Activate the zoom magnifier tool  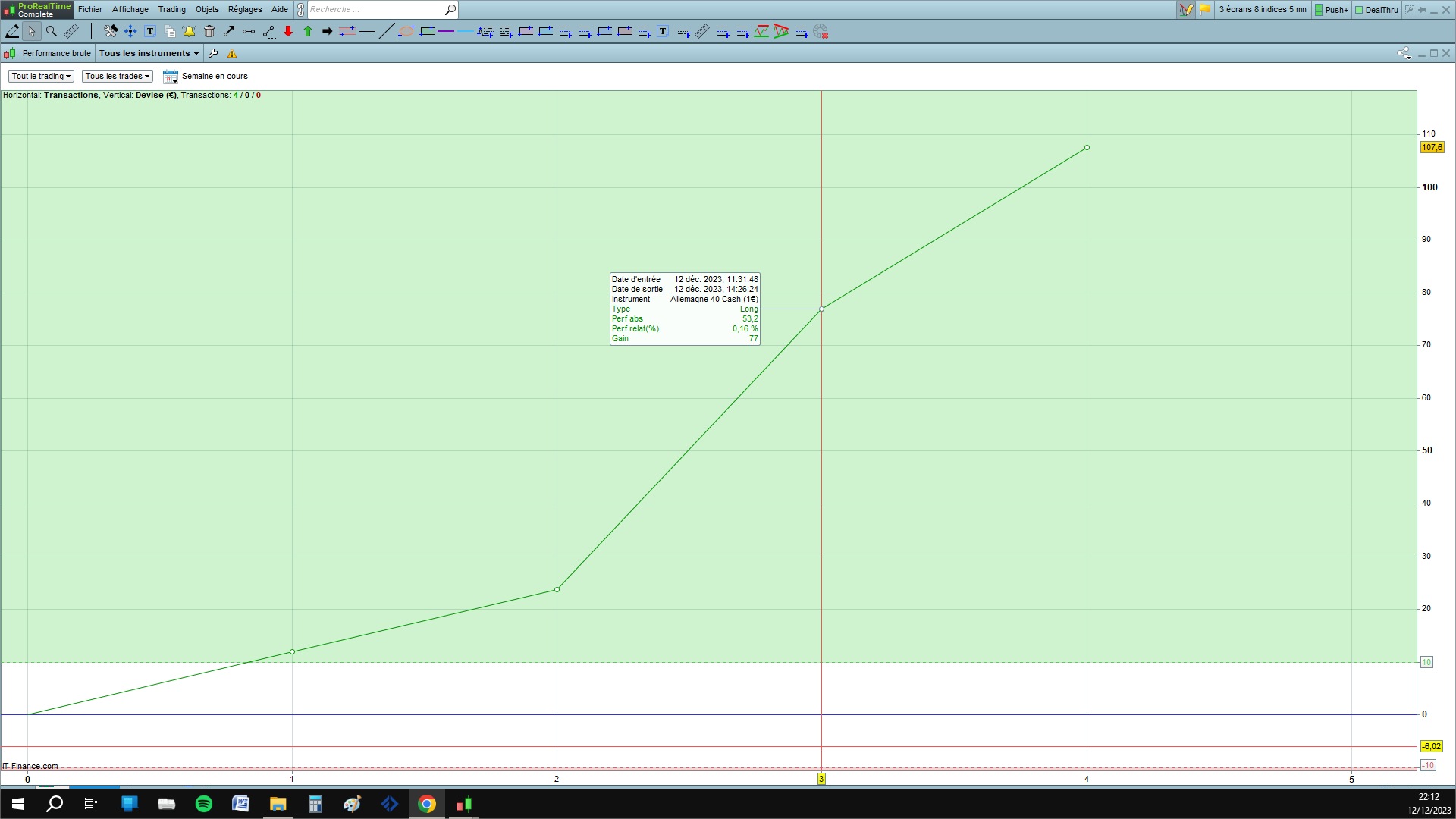click(x=52, y=31)
